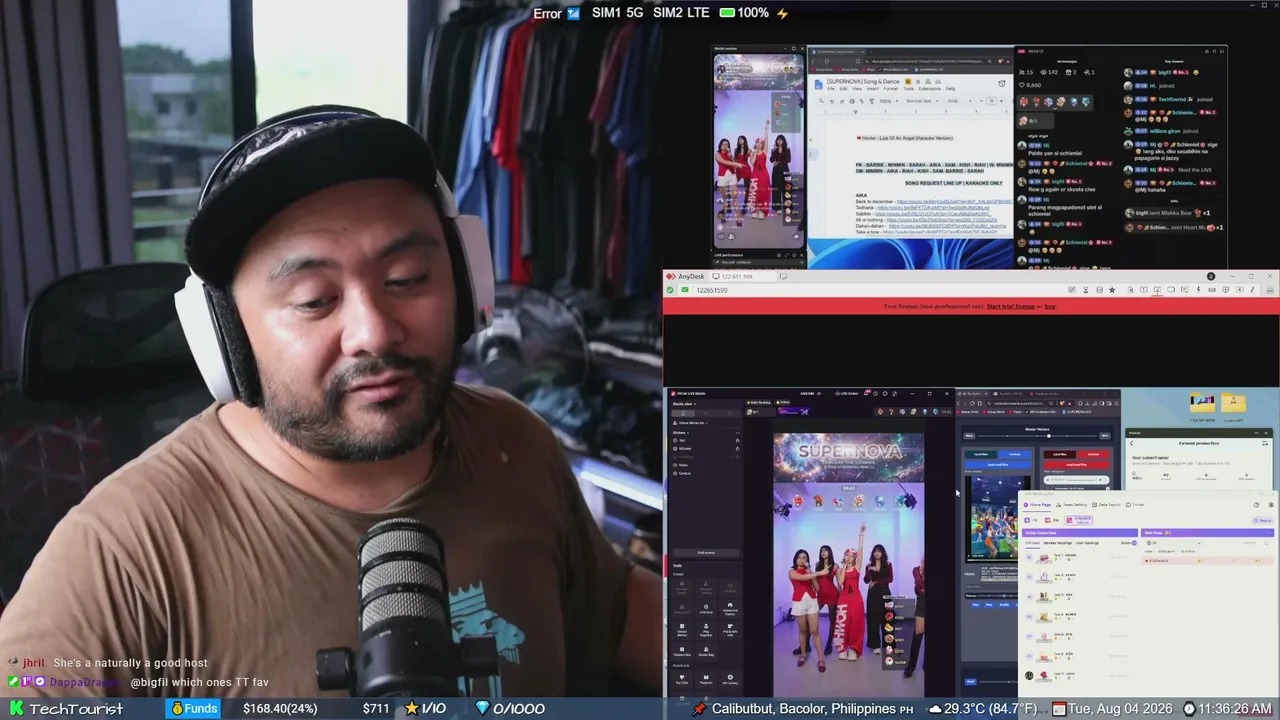Open the first desktop folder icon

click(1202, 402)
